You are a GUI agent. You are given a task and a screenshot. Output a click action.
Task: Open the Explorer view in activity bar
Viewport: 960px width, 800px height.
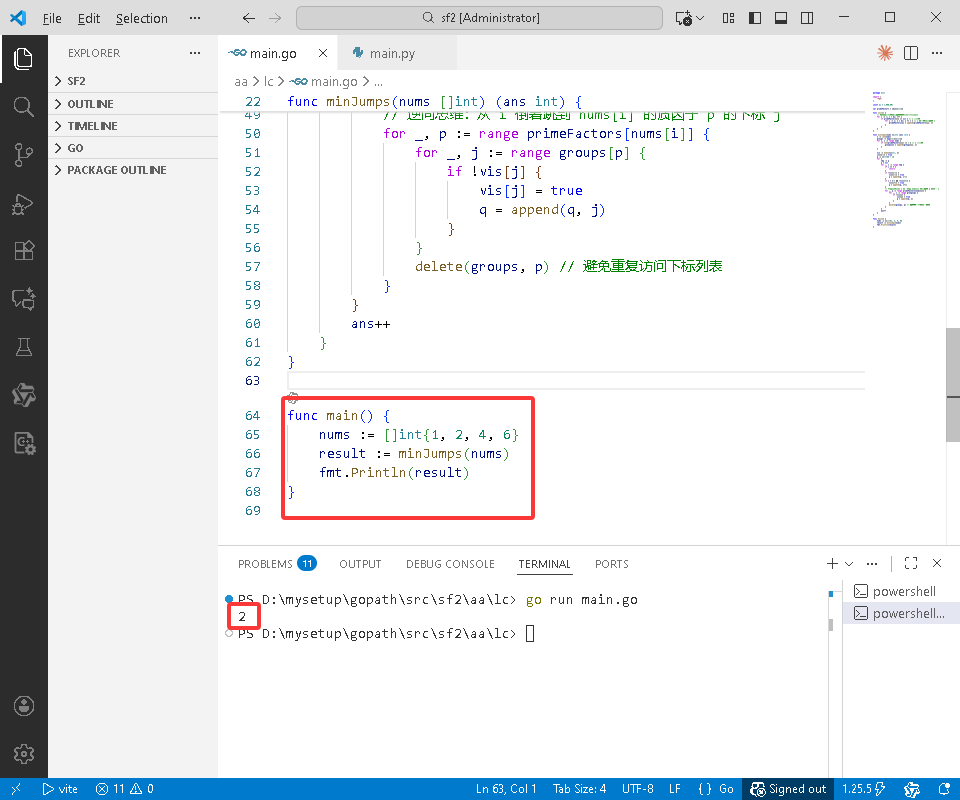23,59
